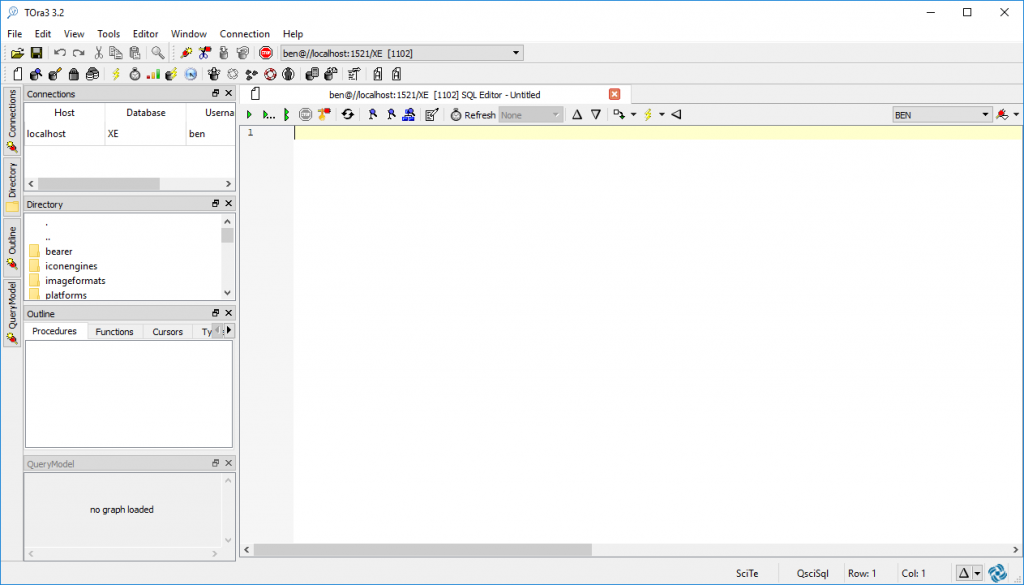The image size is (1024, 585).
Task: Toggle the QueryModel side panel tab
Action: [12, 311]
